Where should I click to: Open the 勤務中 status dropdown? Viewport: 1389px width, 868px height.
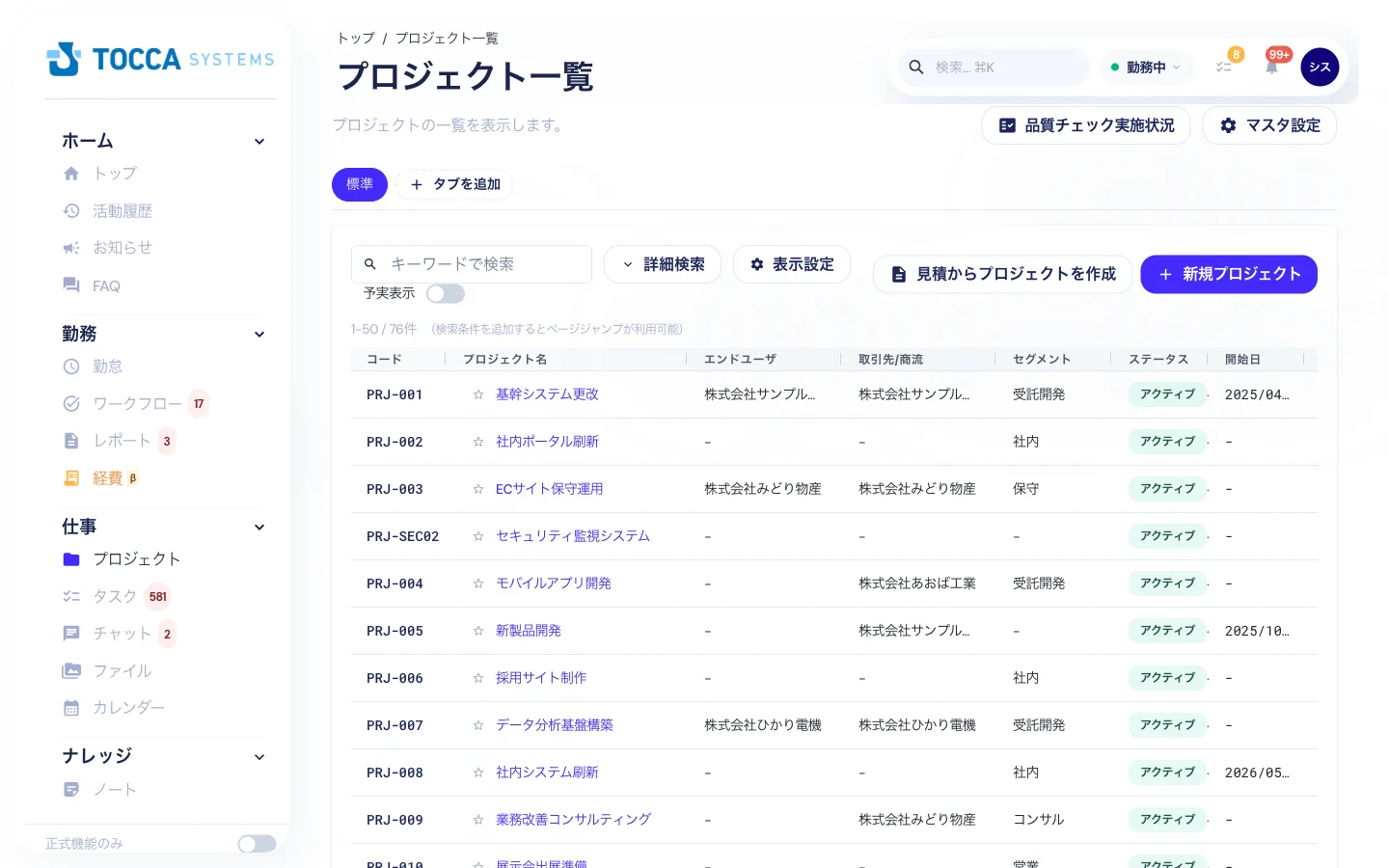[1146, 68]
